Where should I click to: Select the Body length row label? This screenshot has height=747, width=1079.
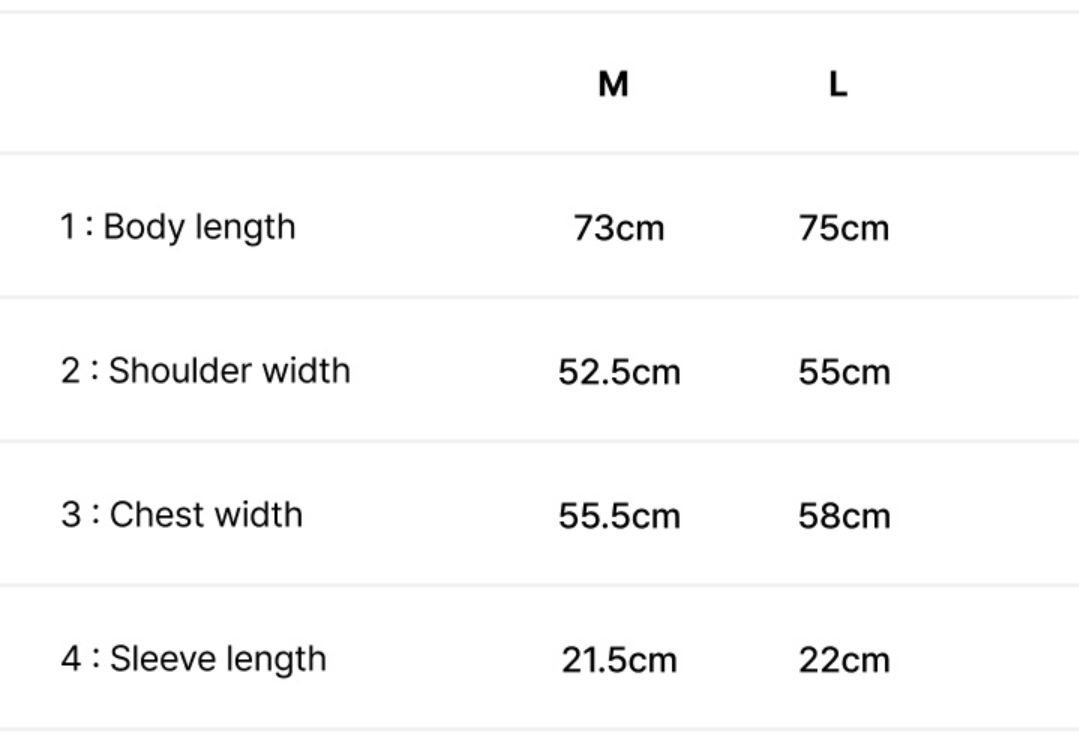point(199,227)
